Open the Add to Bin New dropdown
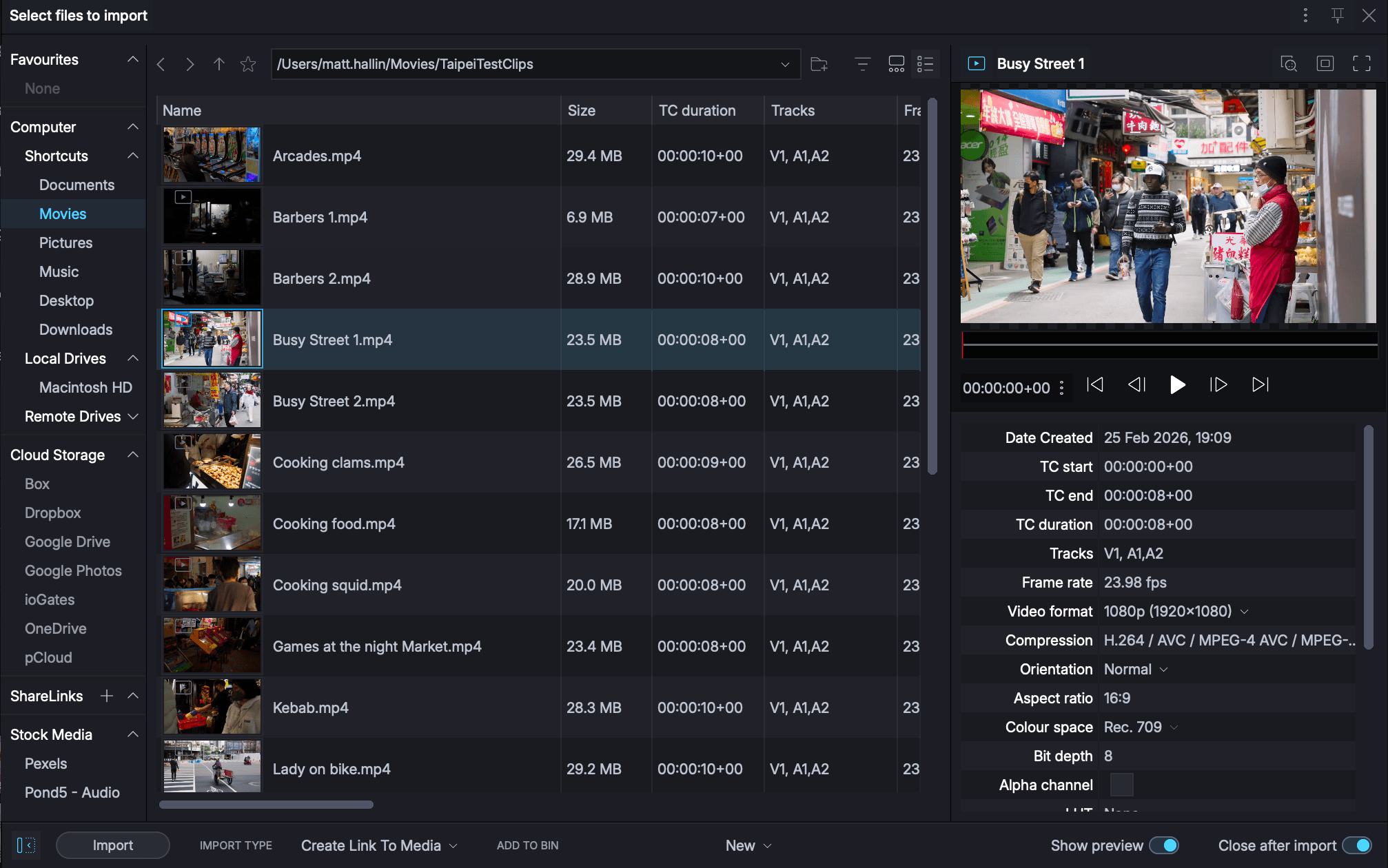The image size is (1388, 868). click(748, 845)
